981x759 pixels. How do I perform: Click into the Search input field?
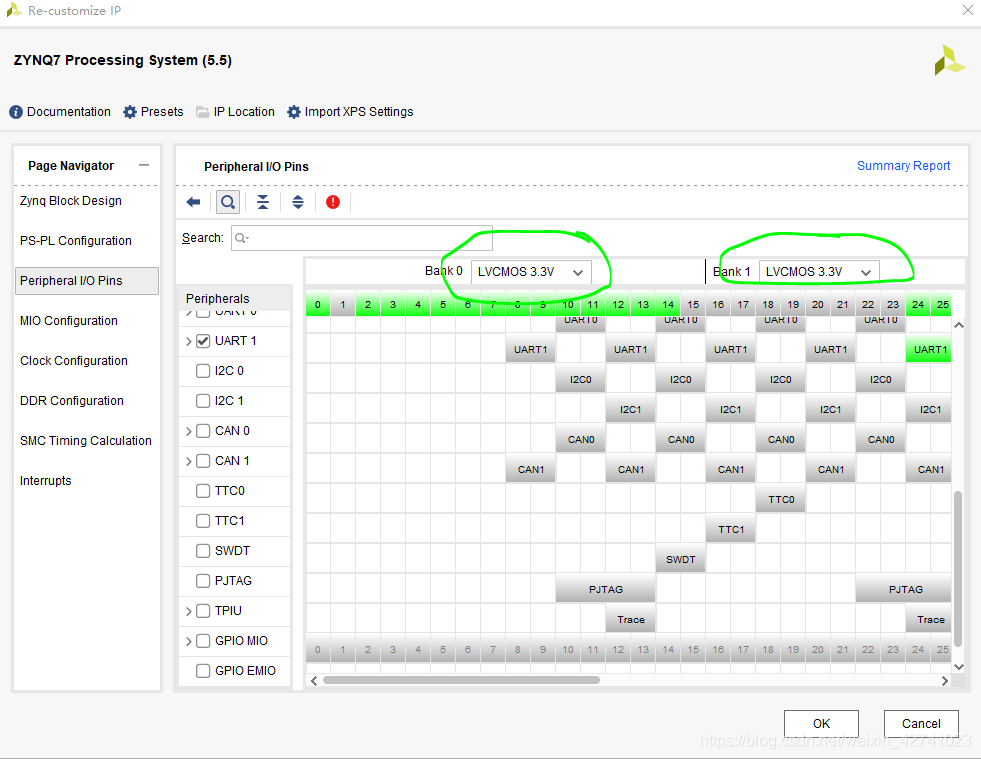(x=362, y=238)
